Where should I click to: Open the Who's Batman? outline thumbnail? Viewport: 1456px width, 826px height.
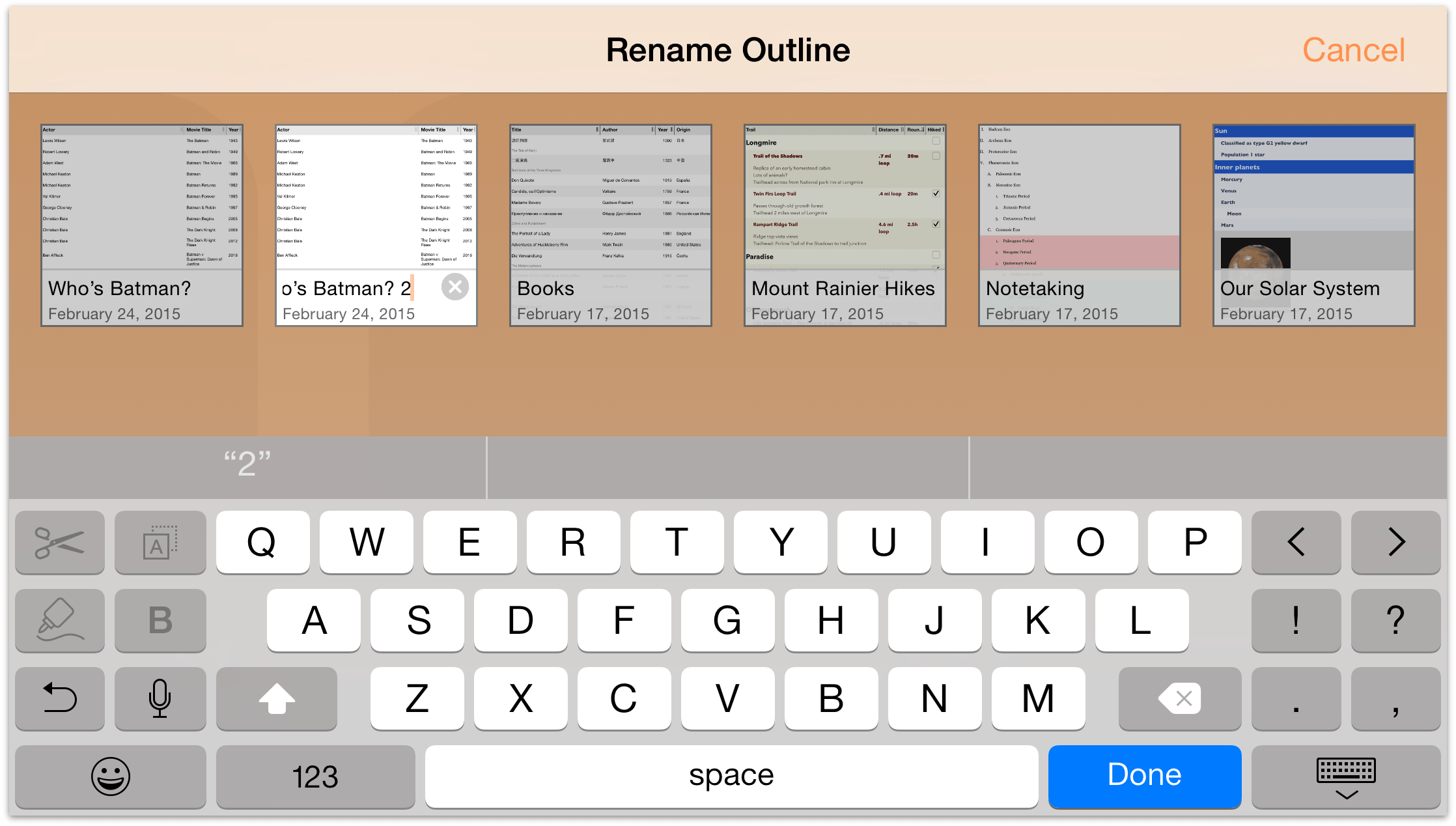click(x=142, y=225)
